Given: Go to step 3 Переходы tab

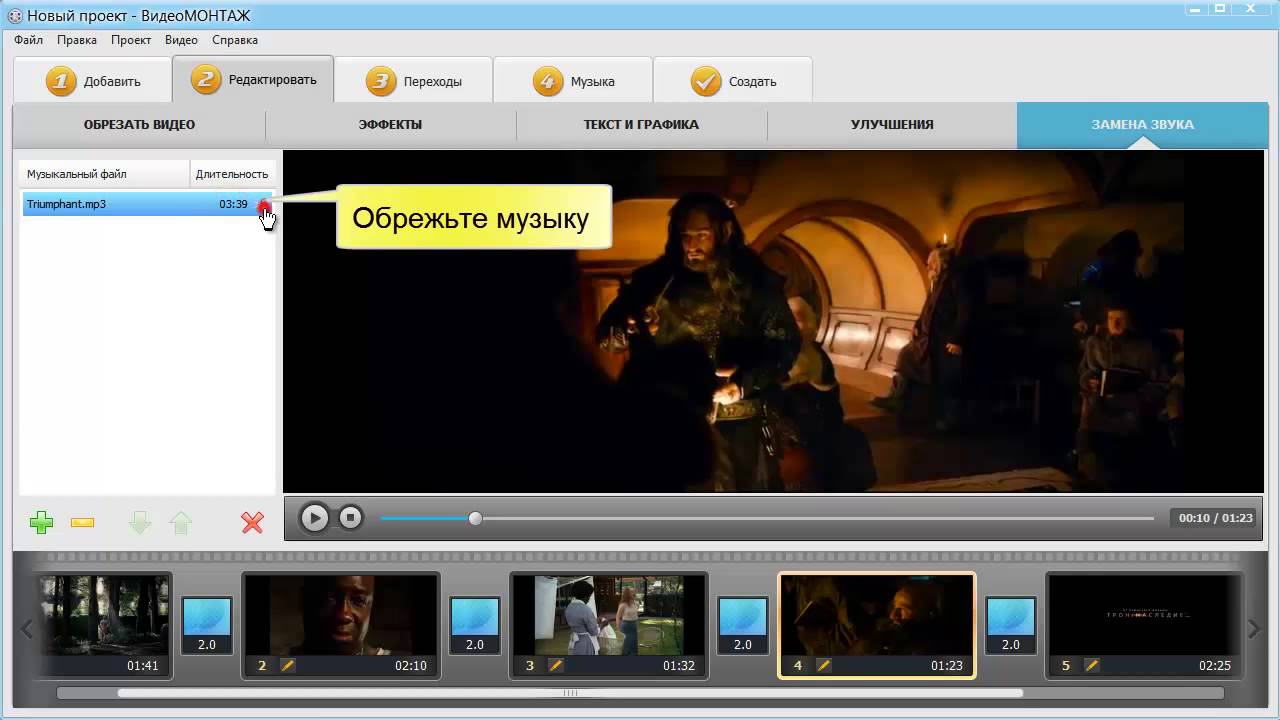Looking at the screenshot, I should pyautogui.click(x=413, y=81).
